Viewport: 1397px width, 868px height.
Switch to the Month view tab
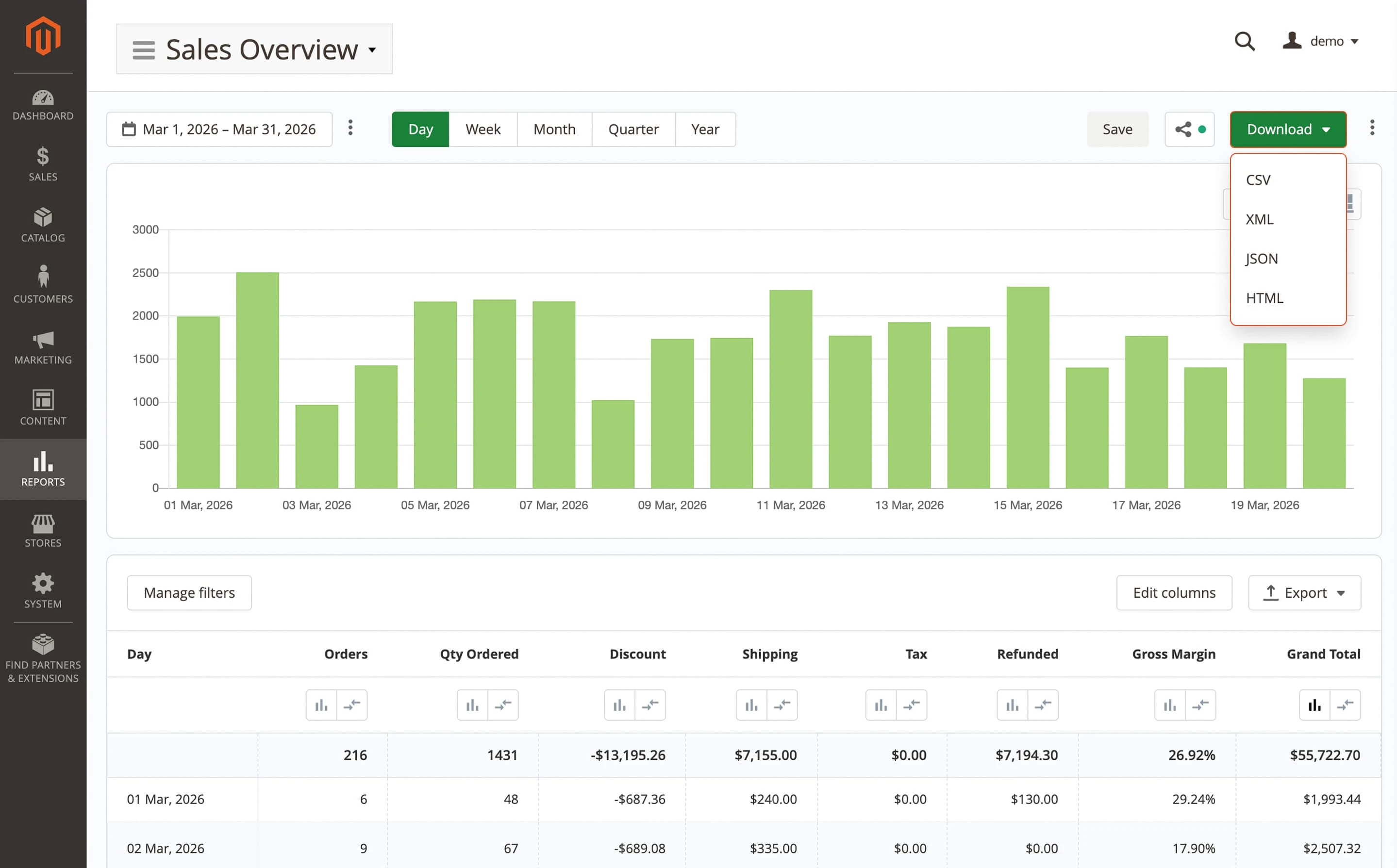click(553, 129)
